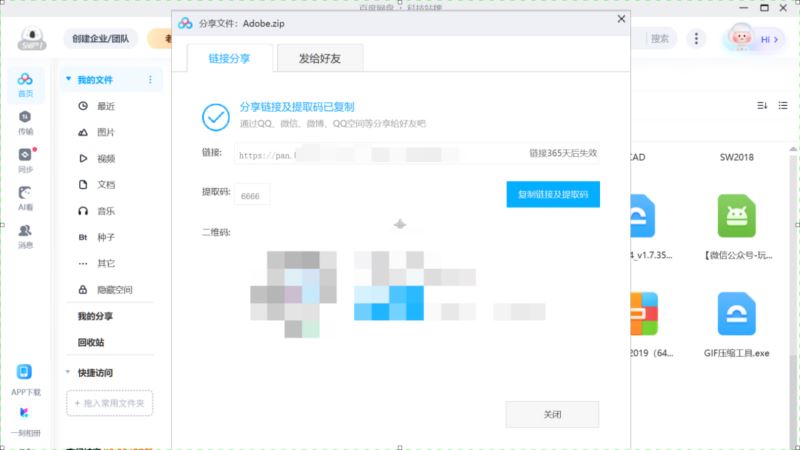Image resolution: width=800 pixels, height=450 pixels.
Task: Switch to list view icon
Action: pos(783,106)
